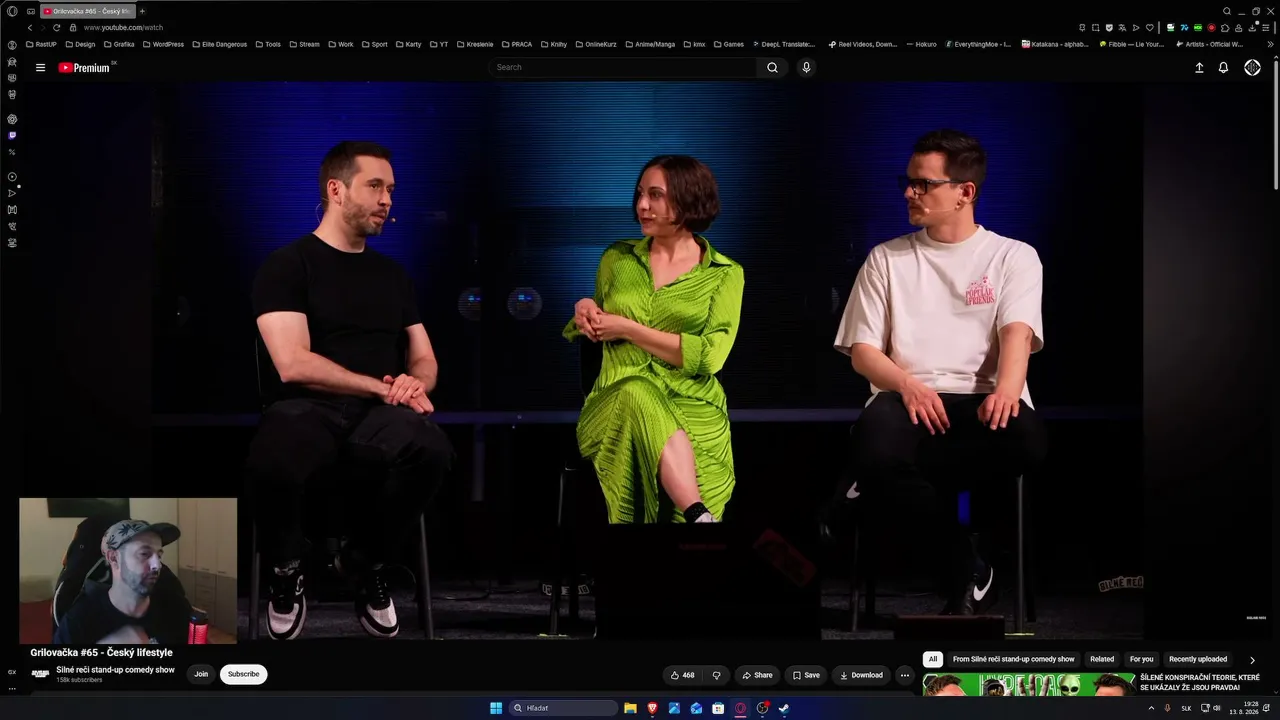Open browser downloads icon in toolbar
The height and width of the screenshot is (720, 1280).
[x=1252, y=27]
